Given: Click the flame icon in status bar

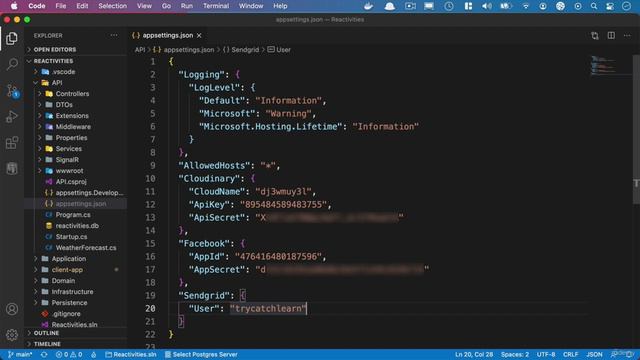Looking at the screenshot, I should [93, 354].
